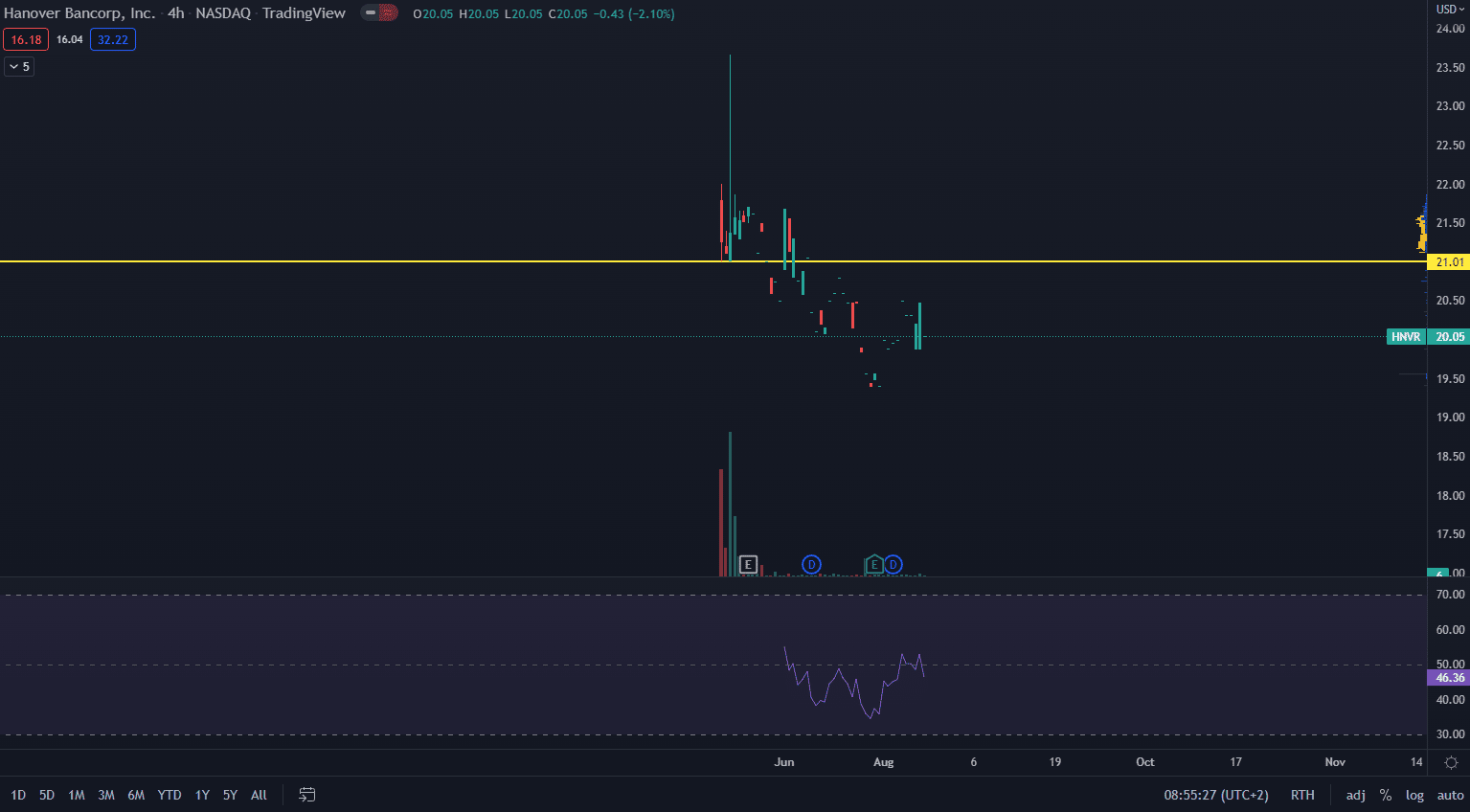Open chart settings gear on time axis
The width and height of the screenshot is (1470, 812).
(x=1451, y=762)
